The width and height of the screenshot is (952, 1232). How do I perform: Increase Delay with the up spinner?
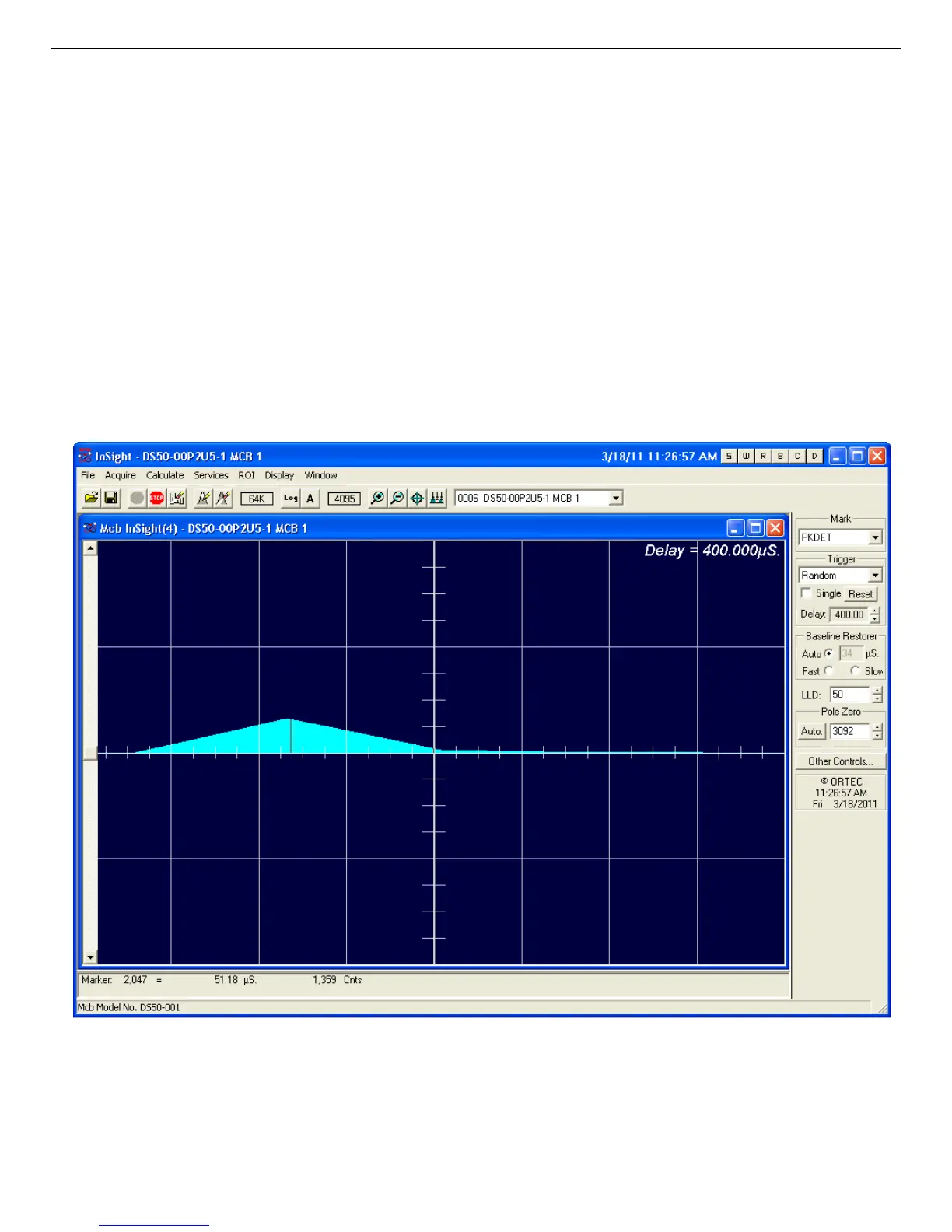pos(875,611)
